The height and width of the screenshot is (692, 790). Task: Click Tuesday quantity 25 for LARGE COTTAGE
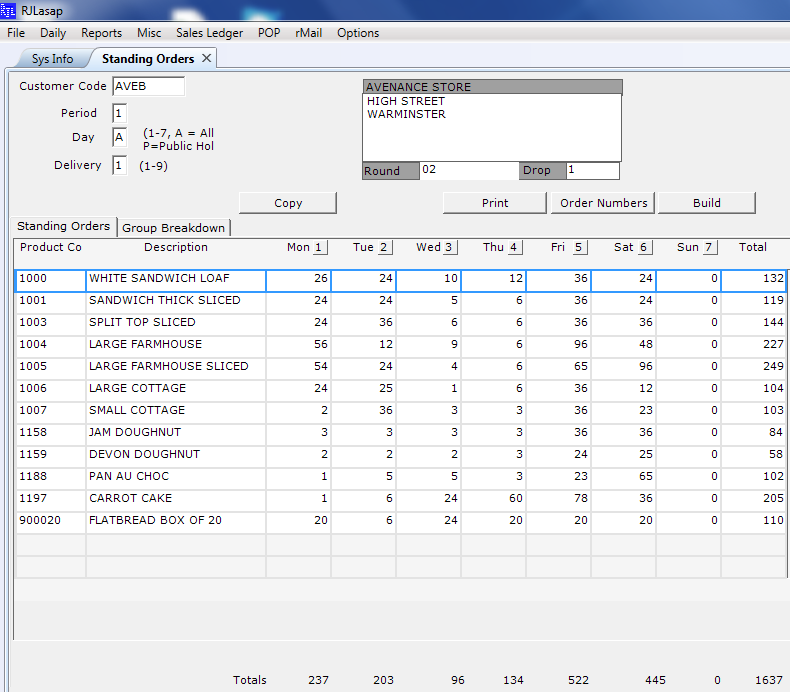[x=364, y=389]
